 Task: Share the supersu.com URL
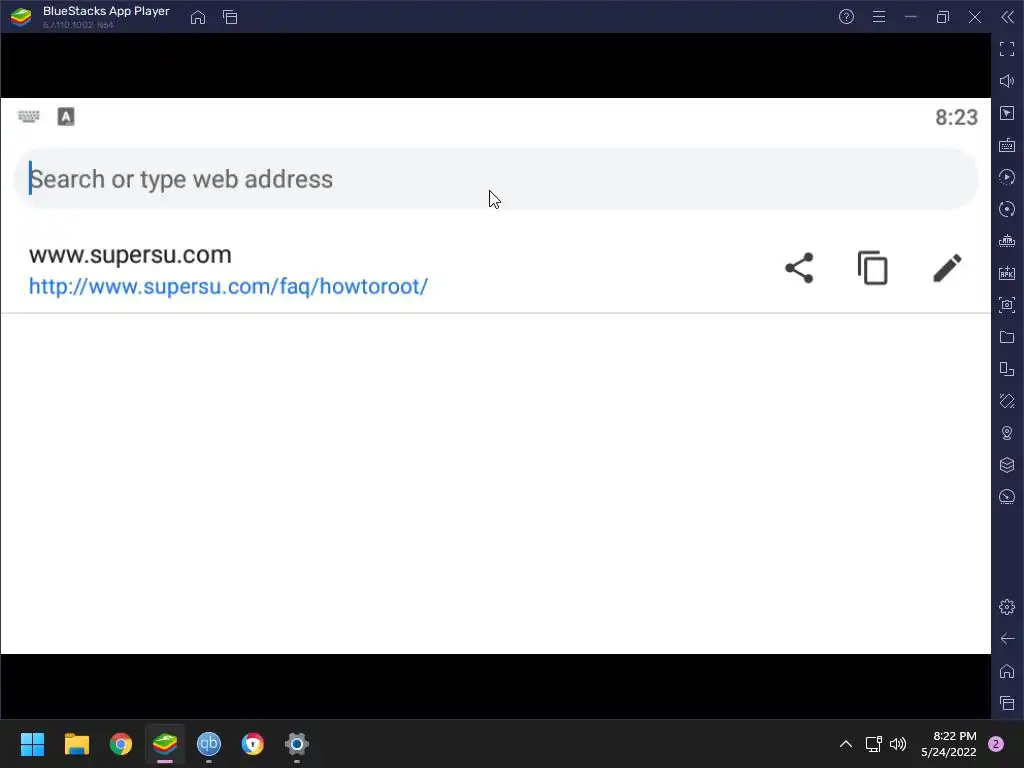pyautogui.click(x=799, y=268)
